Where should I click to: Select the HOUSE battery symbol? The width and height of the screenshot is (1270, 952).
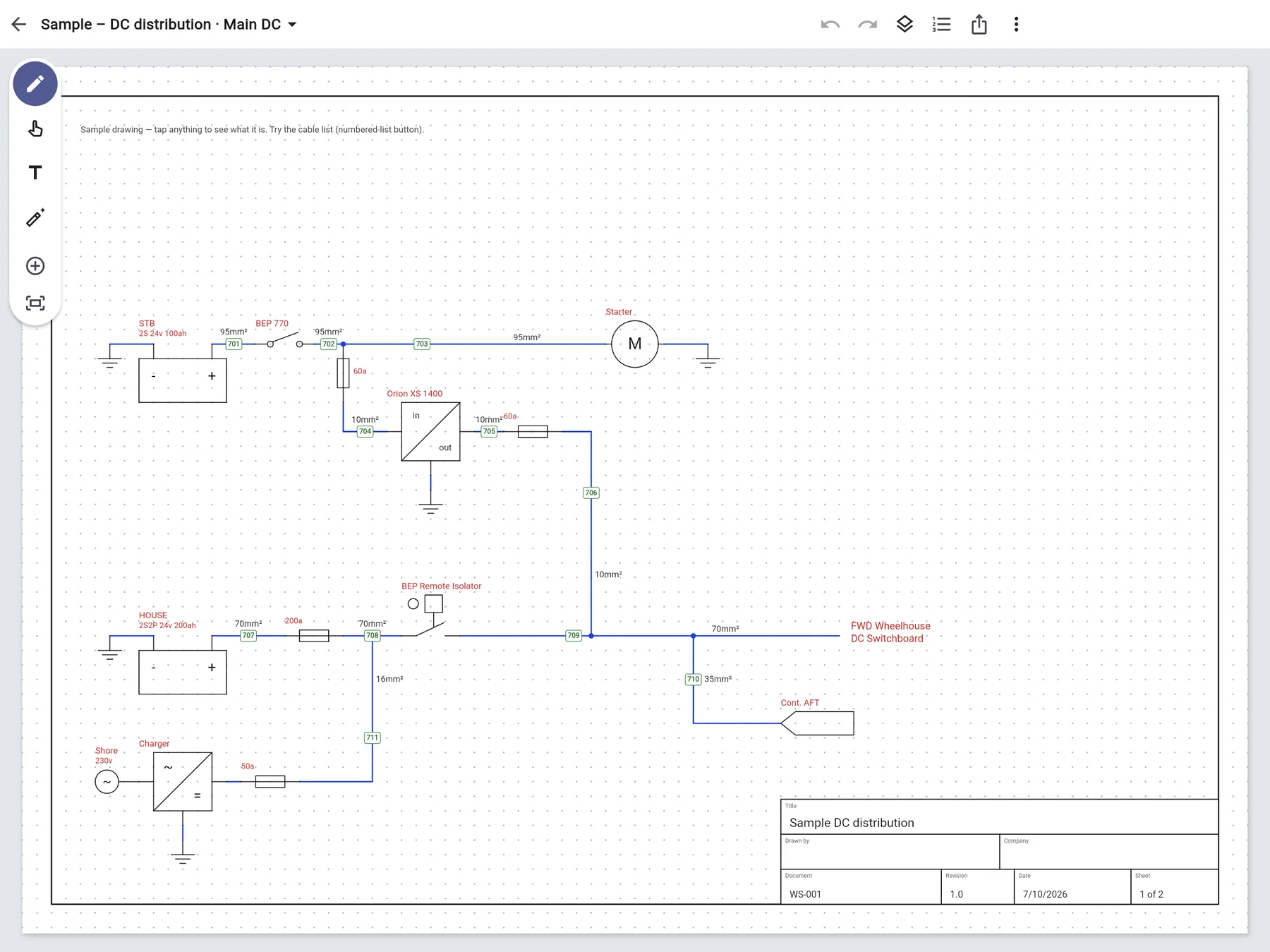coord(183,672)
